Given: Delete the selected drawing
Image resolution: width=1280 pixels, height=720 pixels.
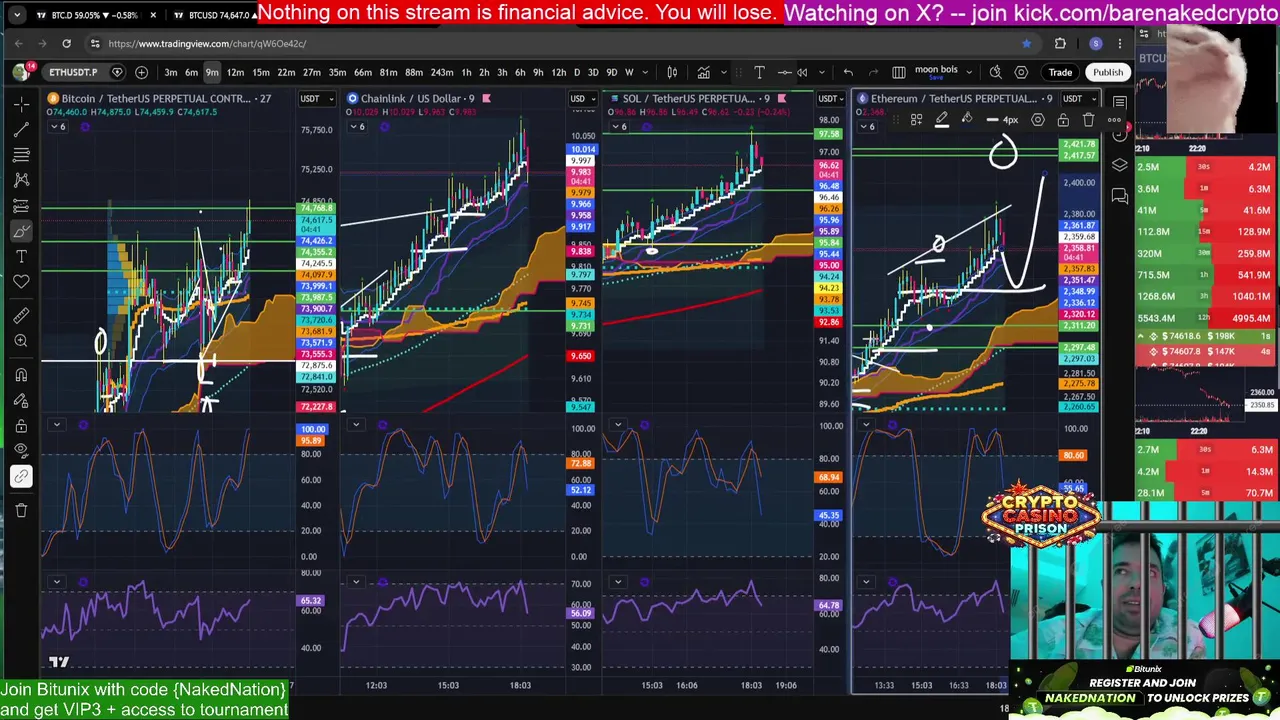Looking at the screenshot, I should click(1089, 120).
